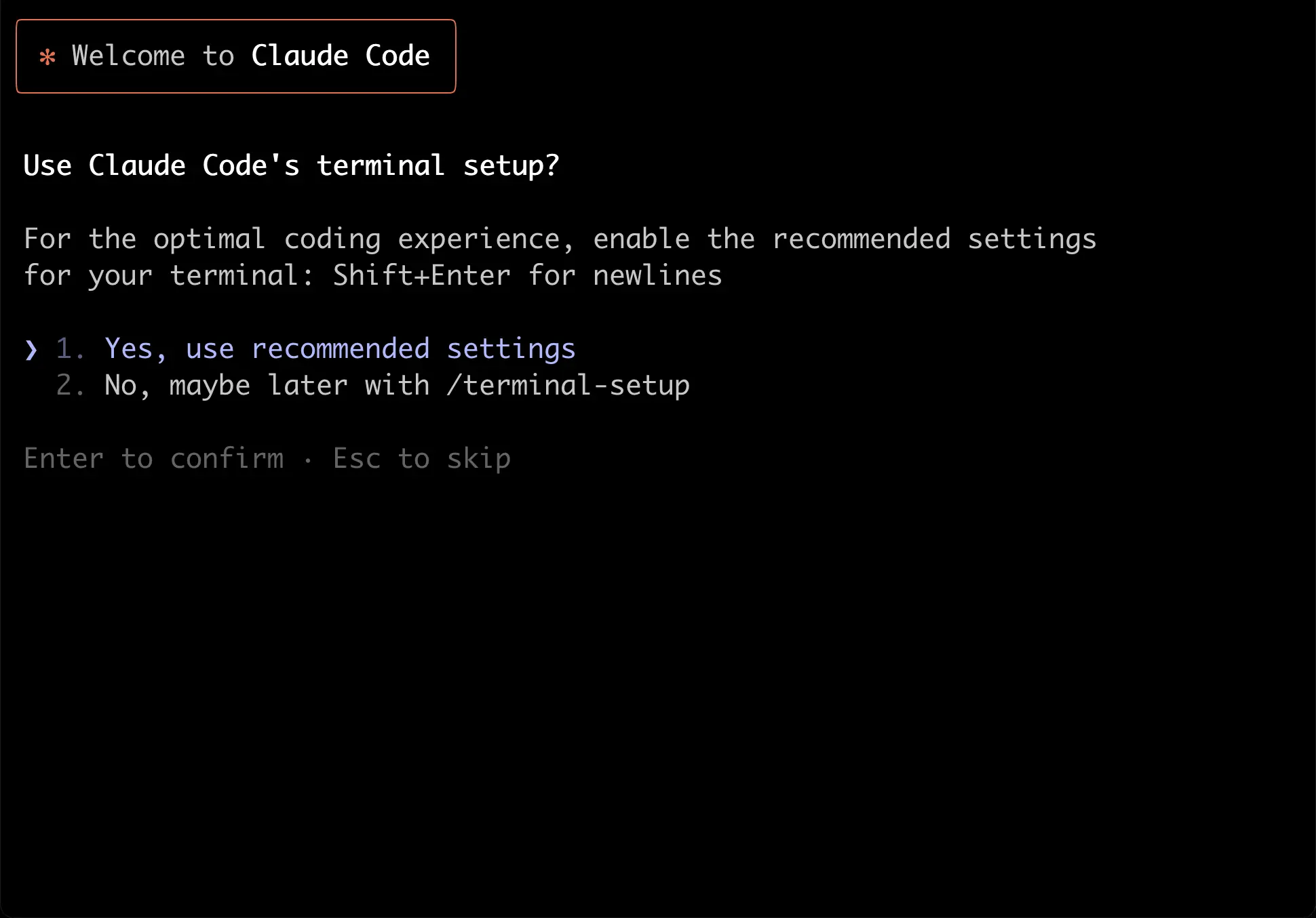Viewport: 1316px width, 918px height.
Task: Click the word 'newlines' in the description
Action: 657,276
